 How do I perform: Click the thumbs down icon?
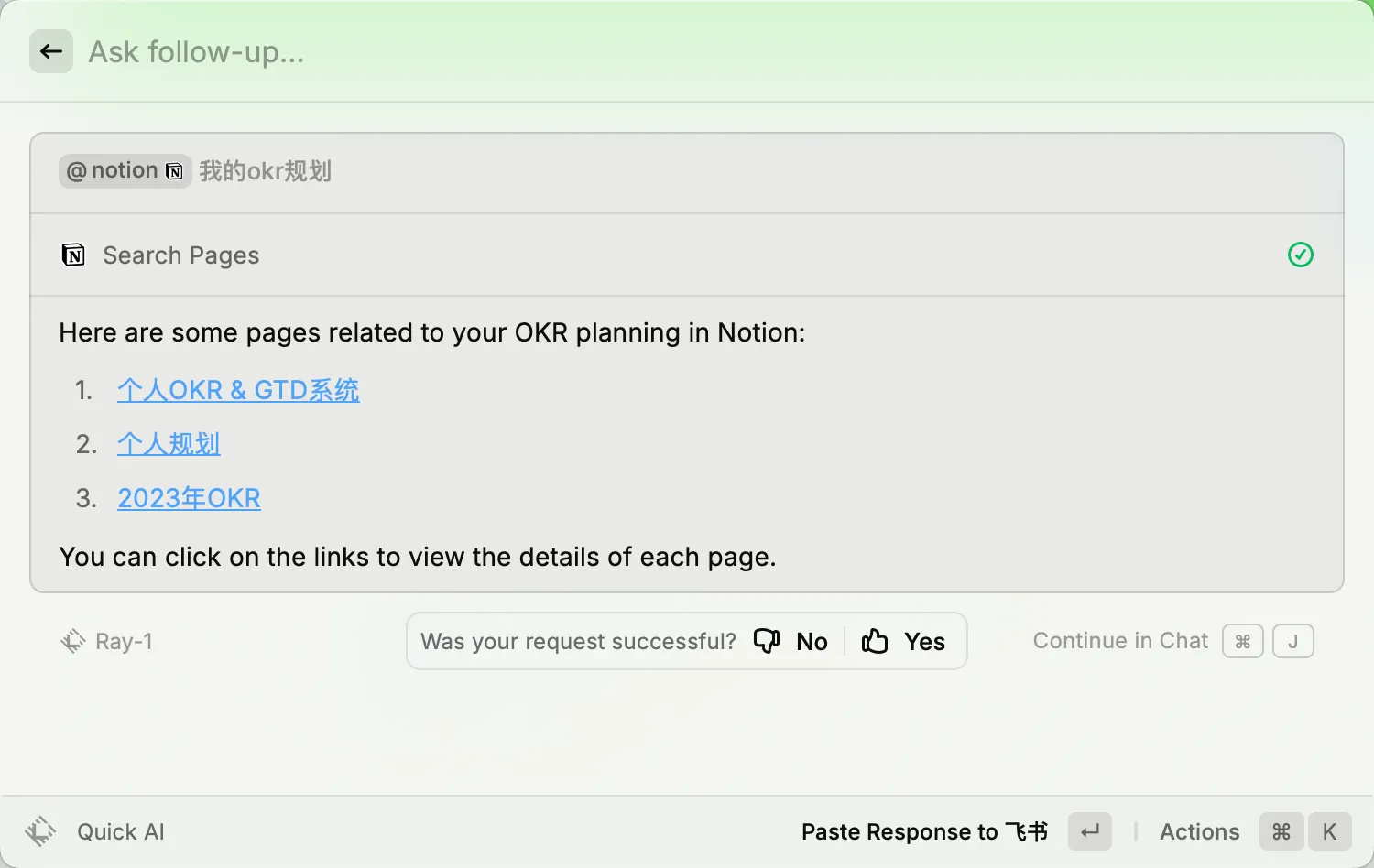tap(767, 641)
